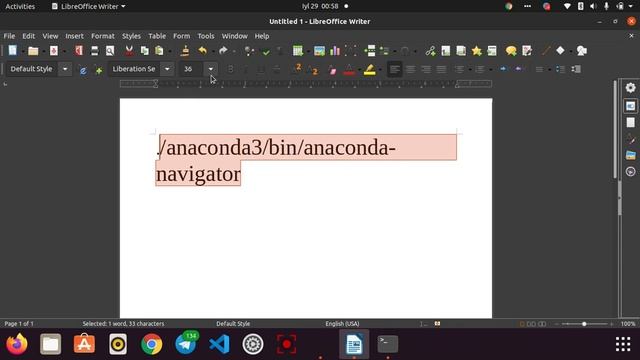
Task: Align text left
Action: pos(394,69)
